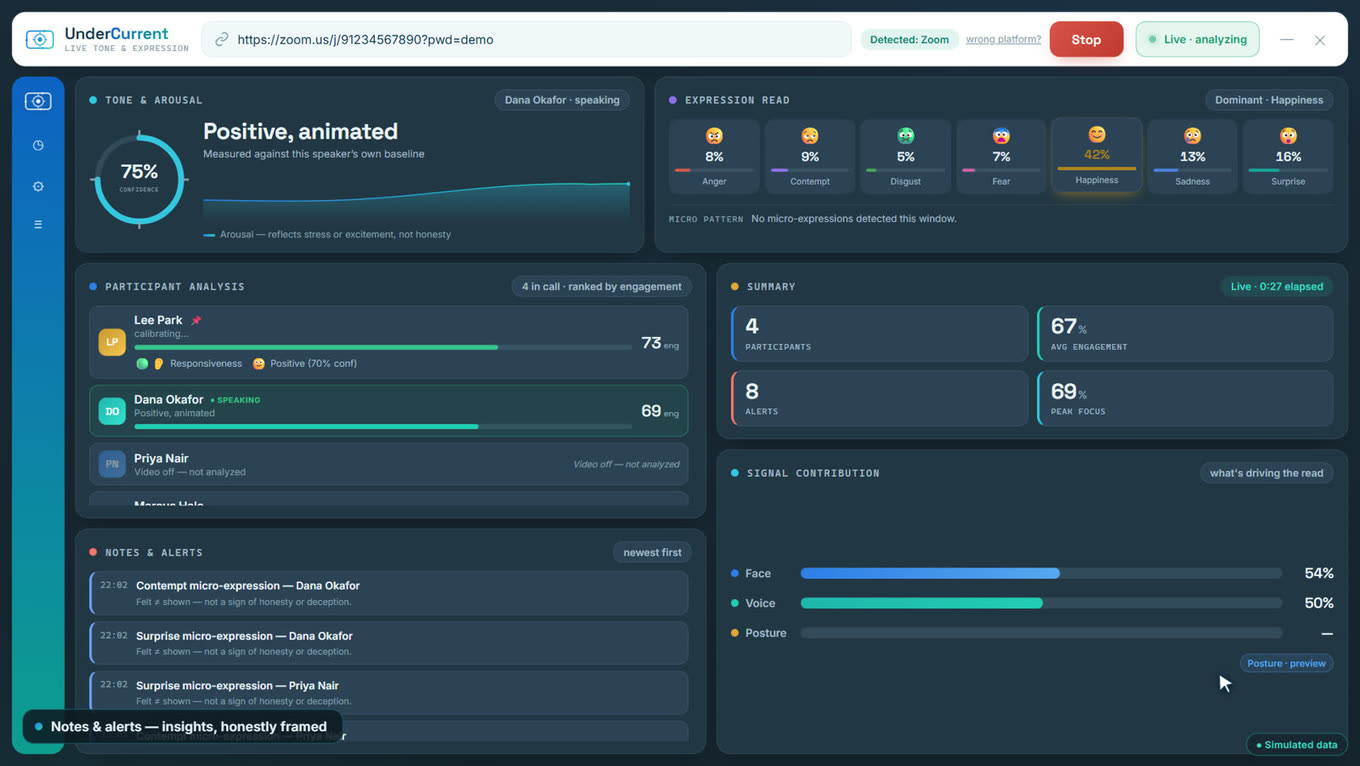Image resolution: width=1360 pixels, height=766 pixels.
Task: Click Lee Park's Positive emoji icon
Action: (x=259, y=364)
